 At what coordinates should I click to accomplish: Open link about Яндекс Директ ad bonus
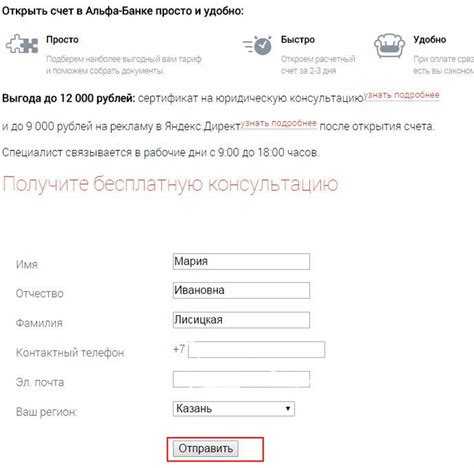pyautogui.click(x=279, y=123)
